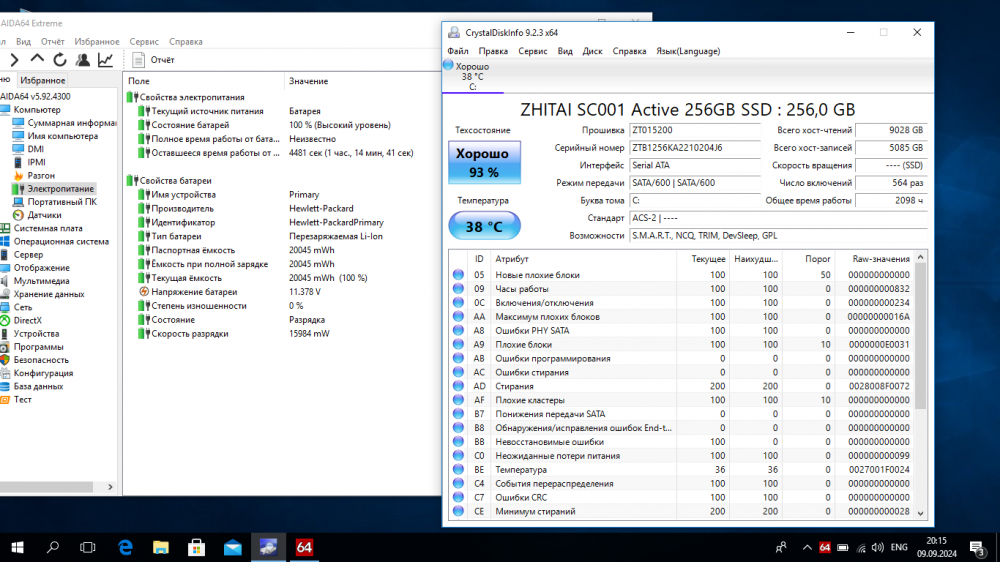Click the Отчёт report button in AIDA64

coord(153,60)
